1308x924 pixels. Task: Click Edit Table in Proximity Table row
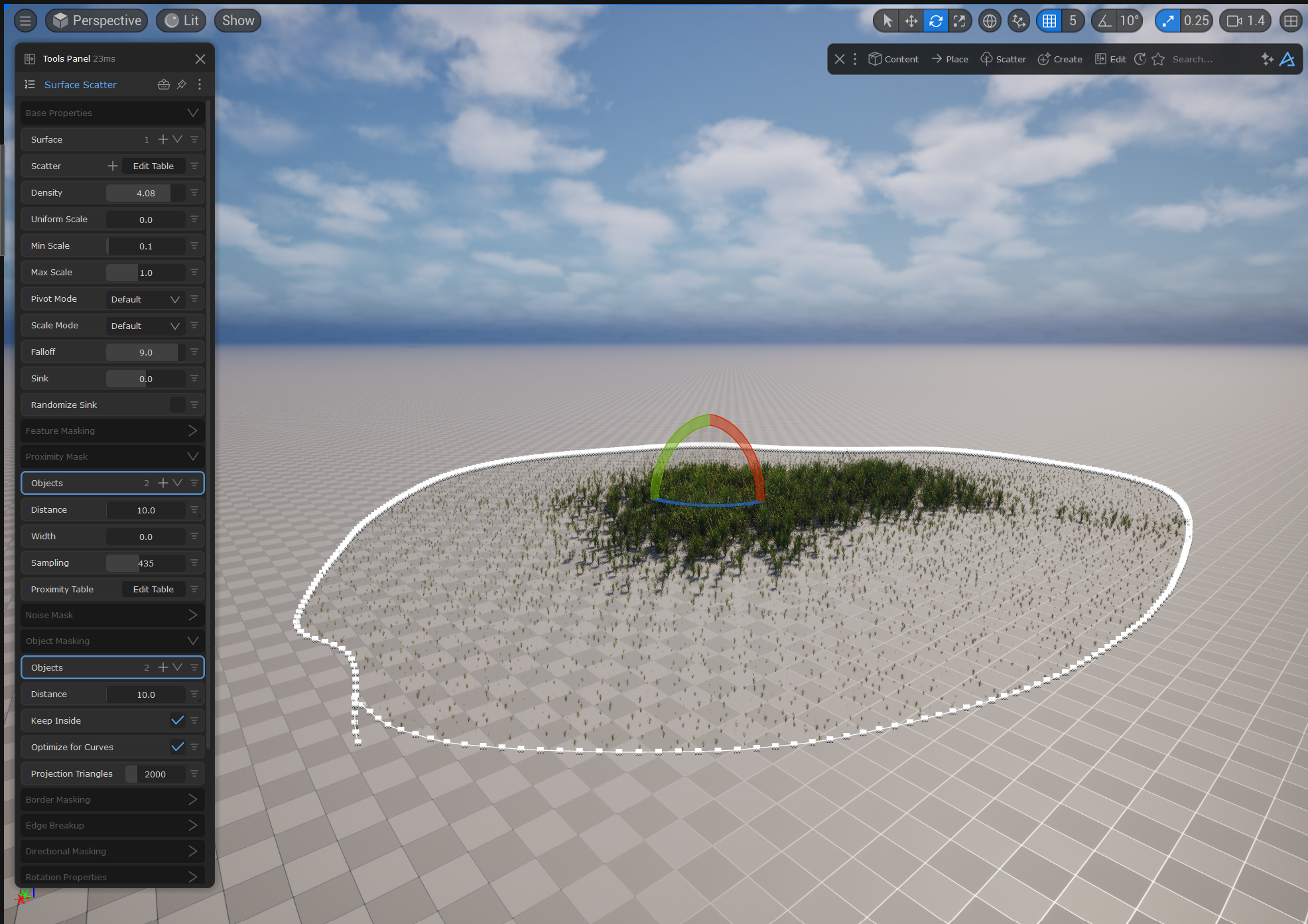coord(153,589)
